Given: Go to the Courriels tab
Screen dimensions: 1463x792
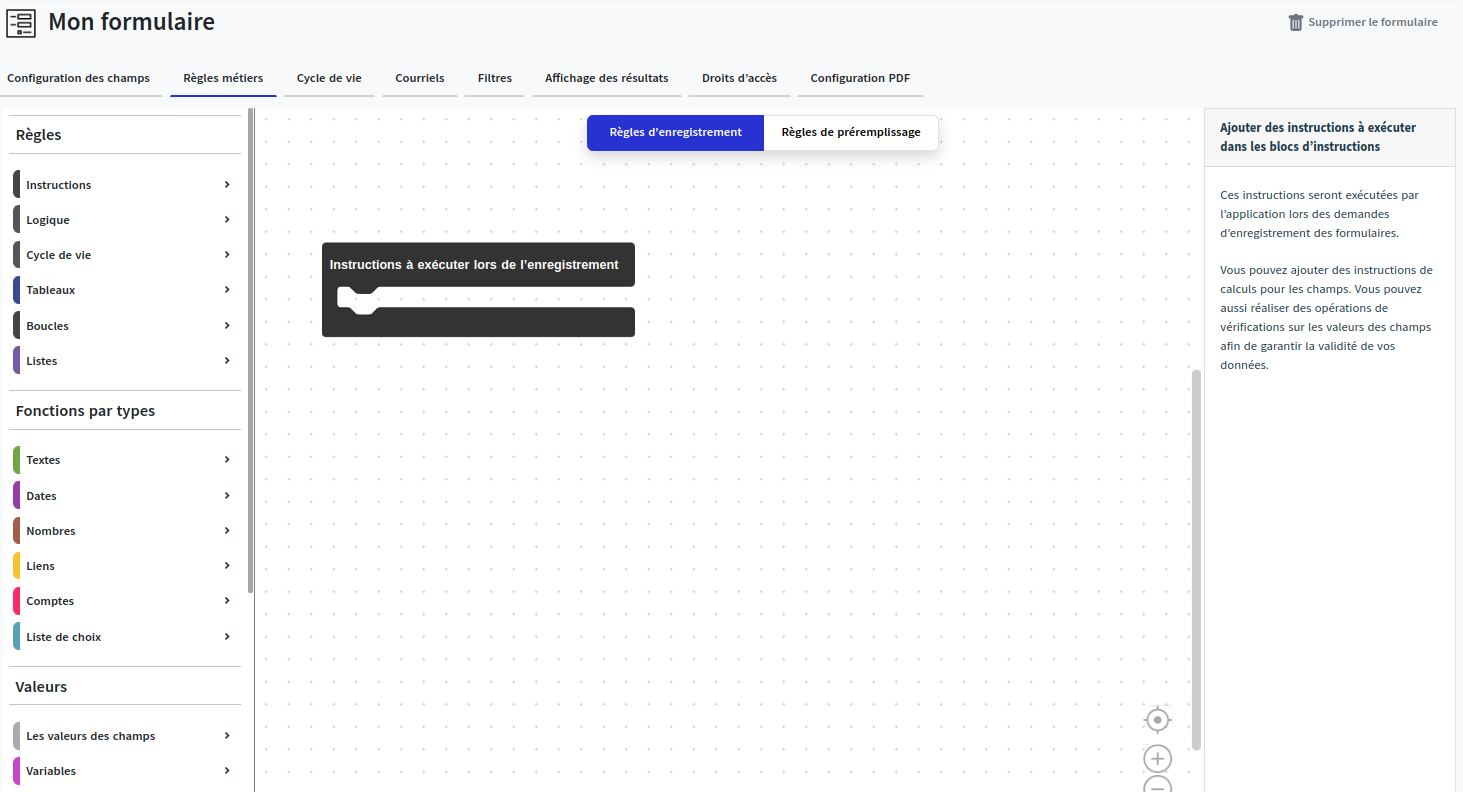Looking at the screenshot, I should pyautogui.click(x=419, y=78).
